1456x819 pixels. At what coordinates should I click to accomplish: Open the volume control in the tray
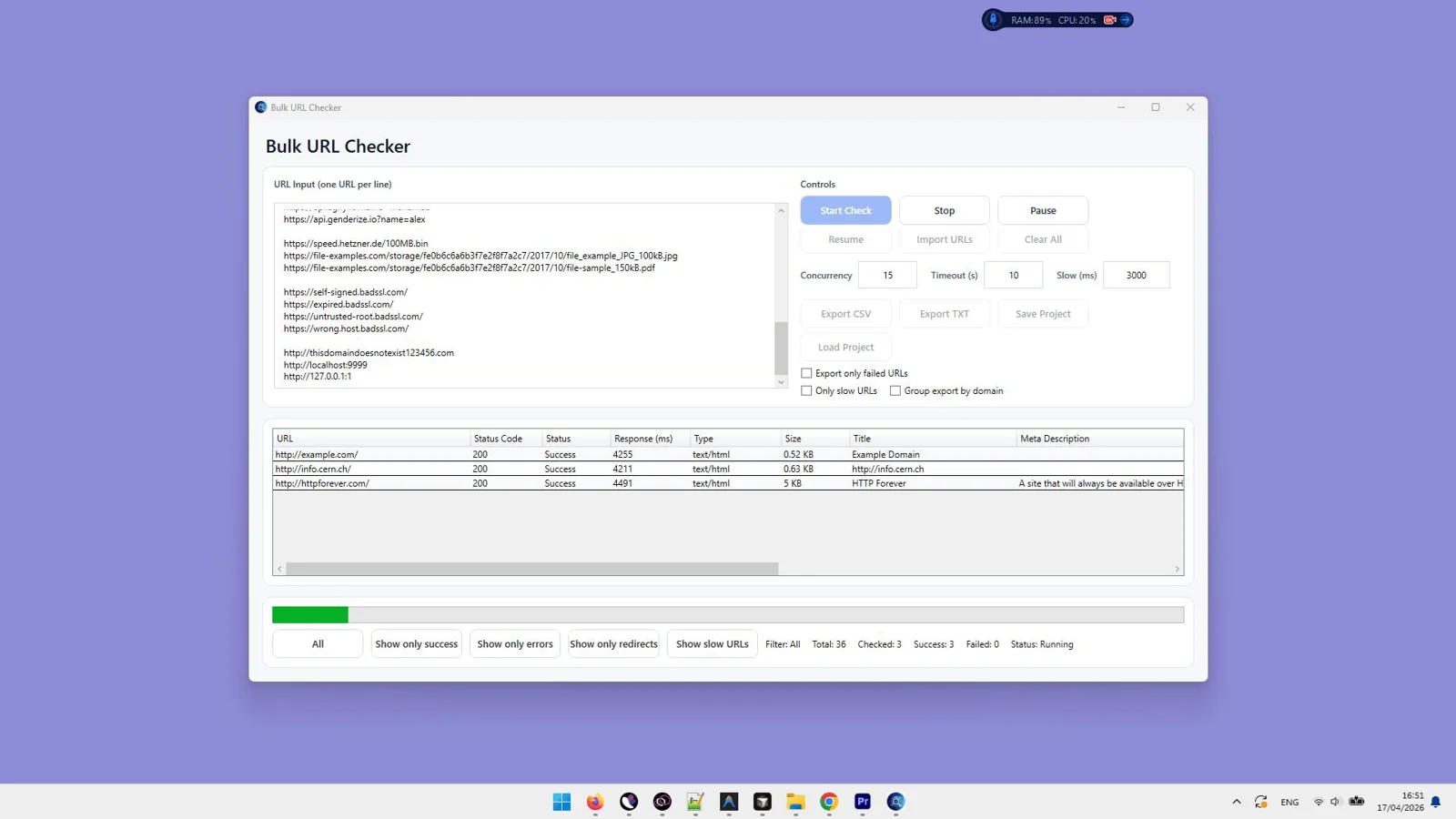tap(1335, 802)
